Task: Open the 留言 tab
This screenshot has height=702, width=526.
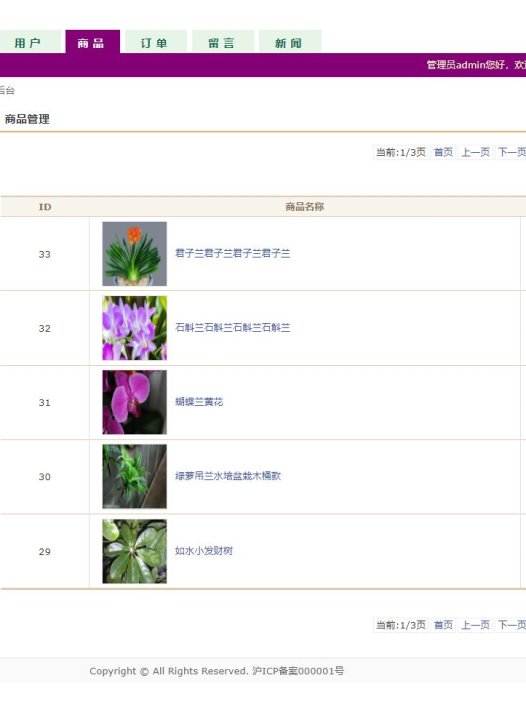Action: (223, 42)
